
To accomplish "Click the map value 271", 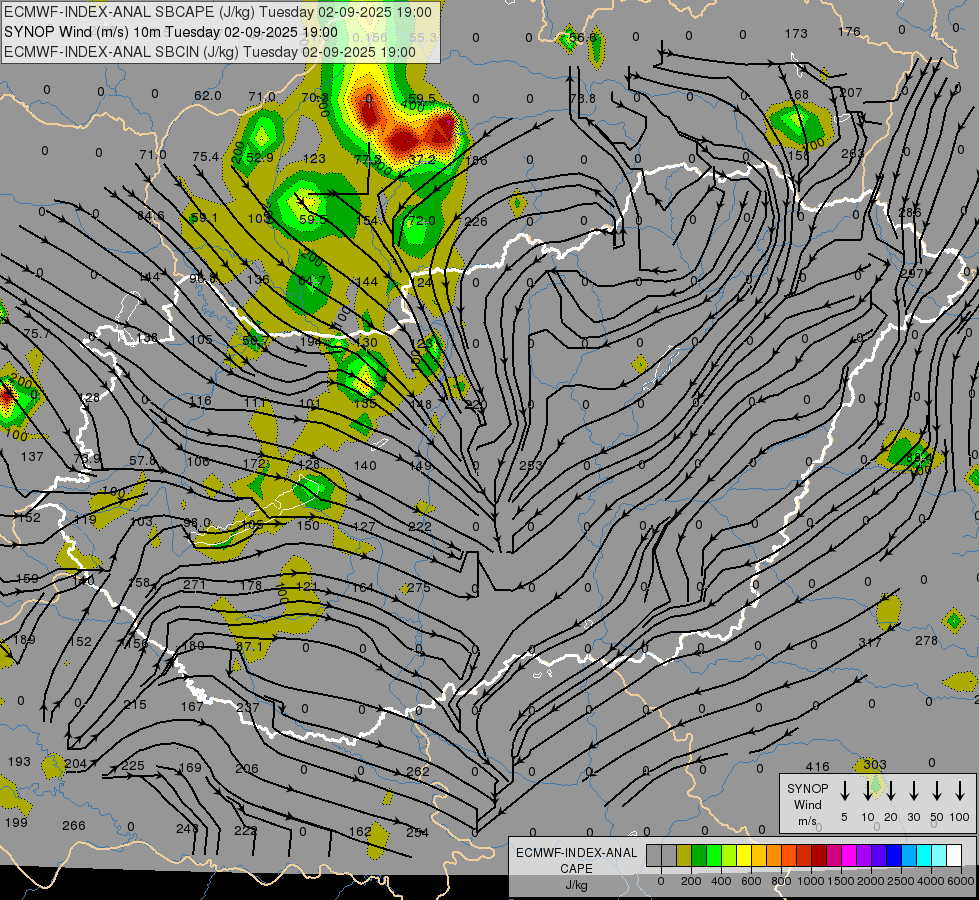I will coord(195,585).
